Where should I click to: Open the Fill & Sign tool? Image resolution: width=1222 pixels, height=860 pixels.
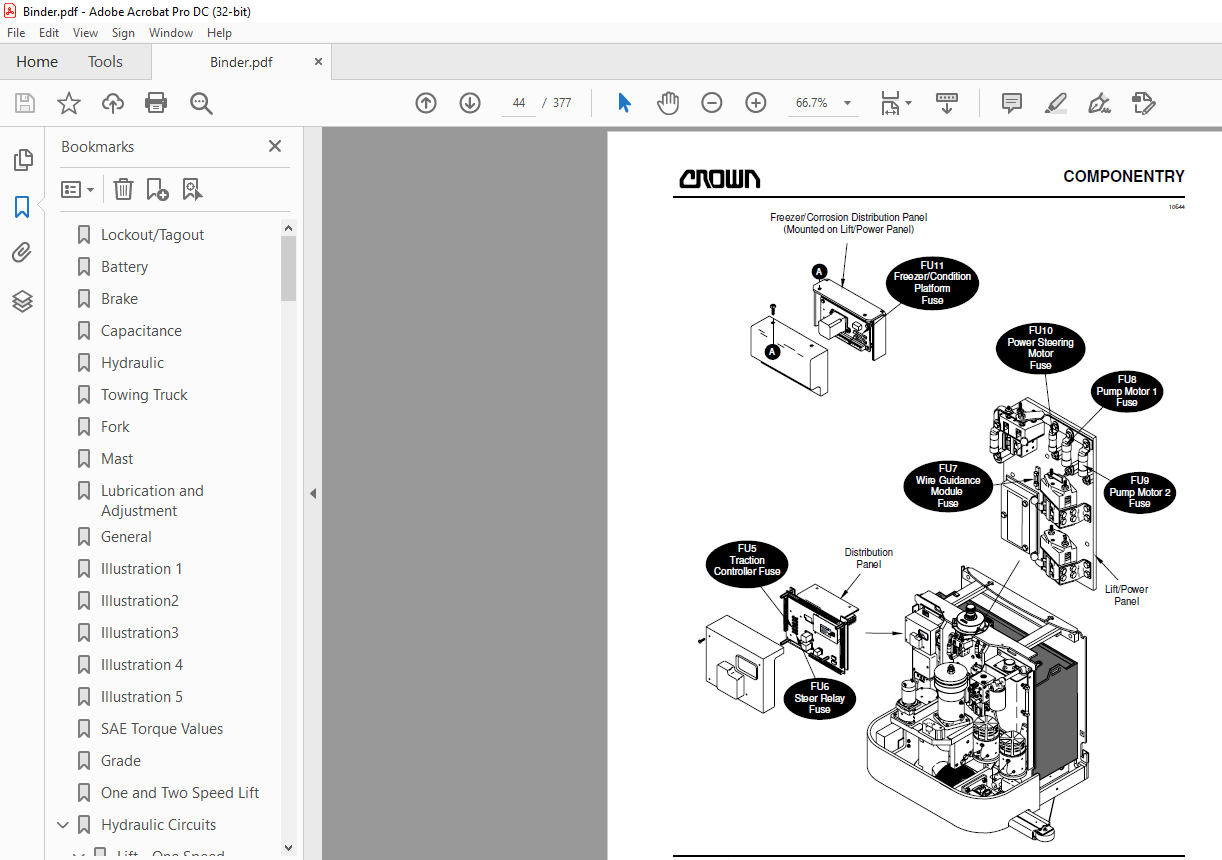click(x=1099, y=103)
